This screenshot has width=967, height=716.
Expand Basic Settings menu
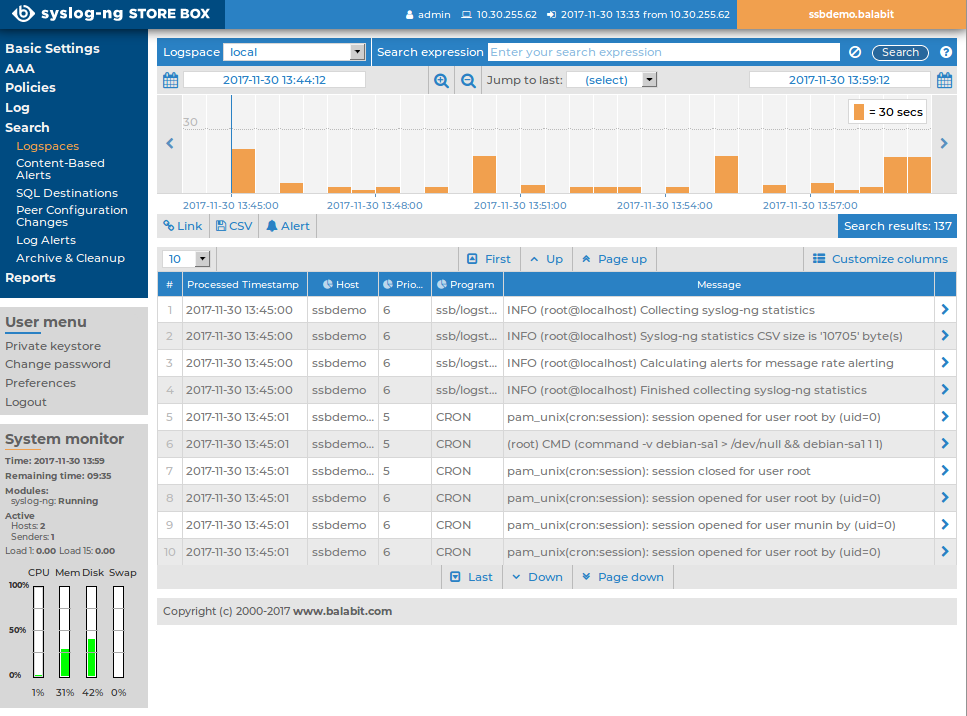(x=52, y=49)
